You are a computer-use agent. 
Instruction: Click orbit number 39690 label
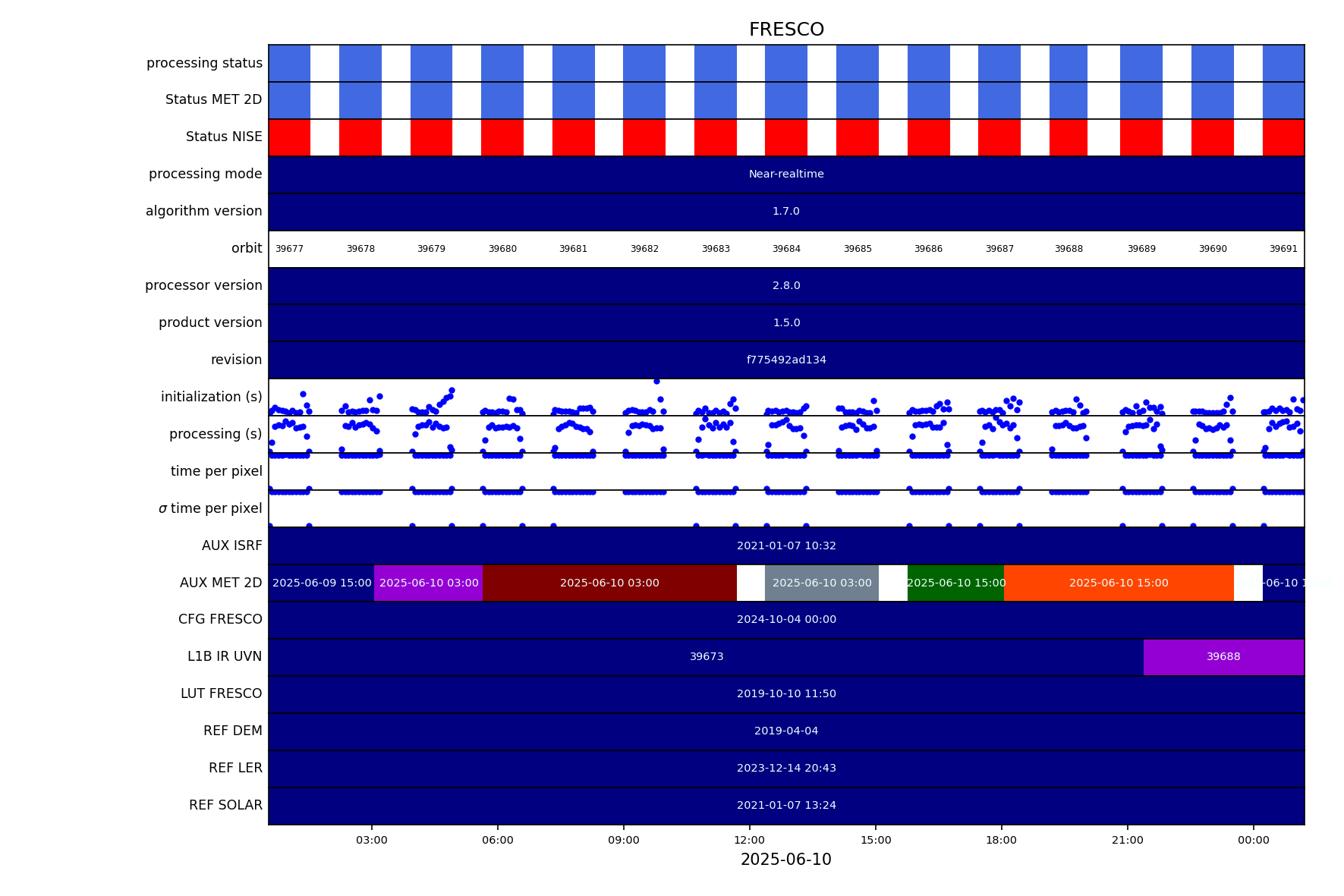point(1212,249)
